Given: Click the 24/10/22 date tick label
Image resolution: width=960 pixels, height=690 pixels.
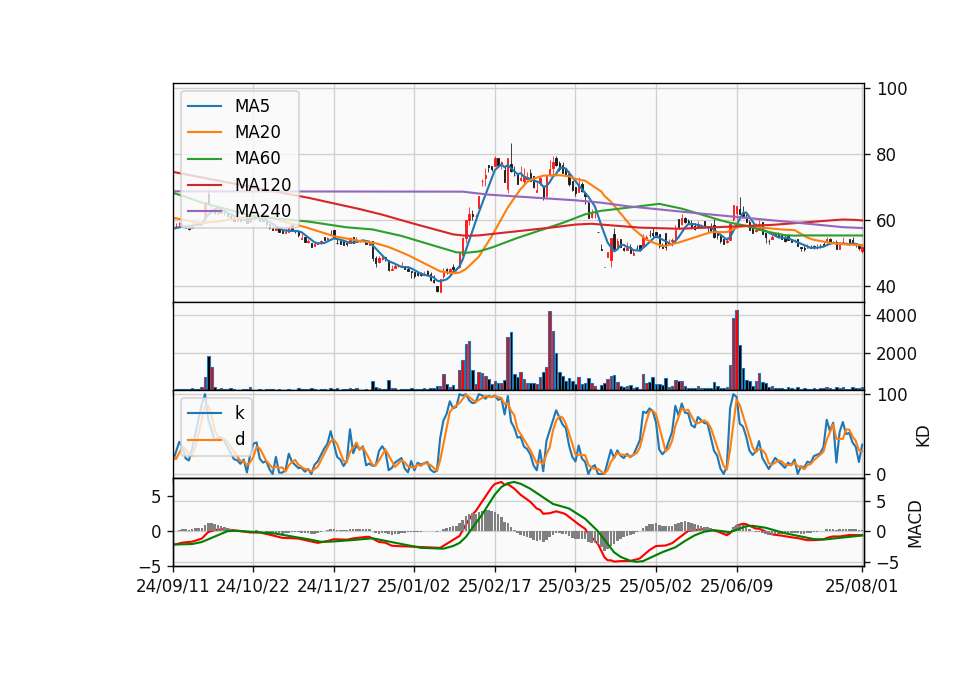Looking at the screenshot, I should pos(253,586).
